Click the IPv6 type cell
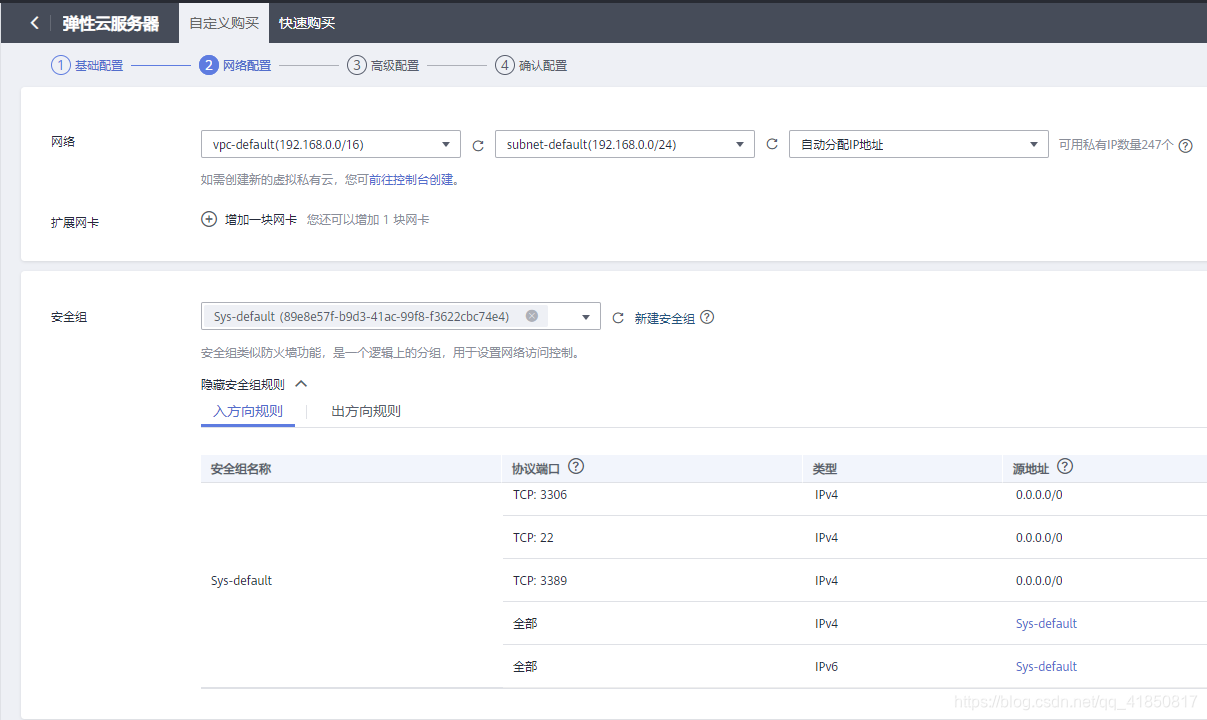1207x720 pixels. 826,666
